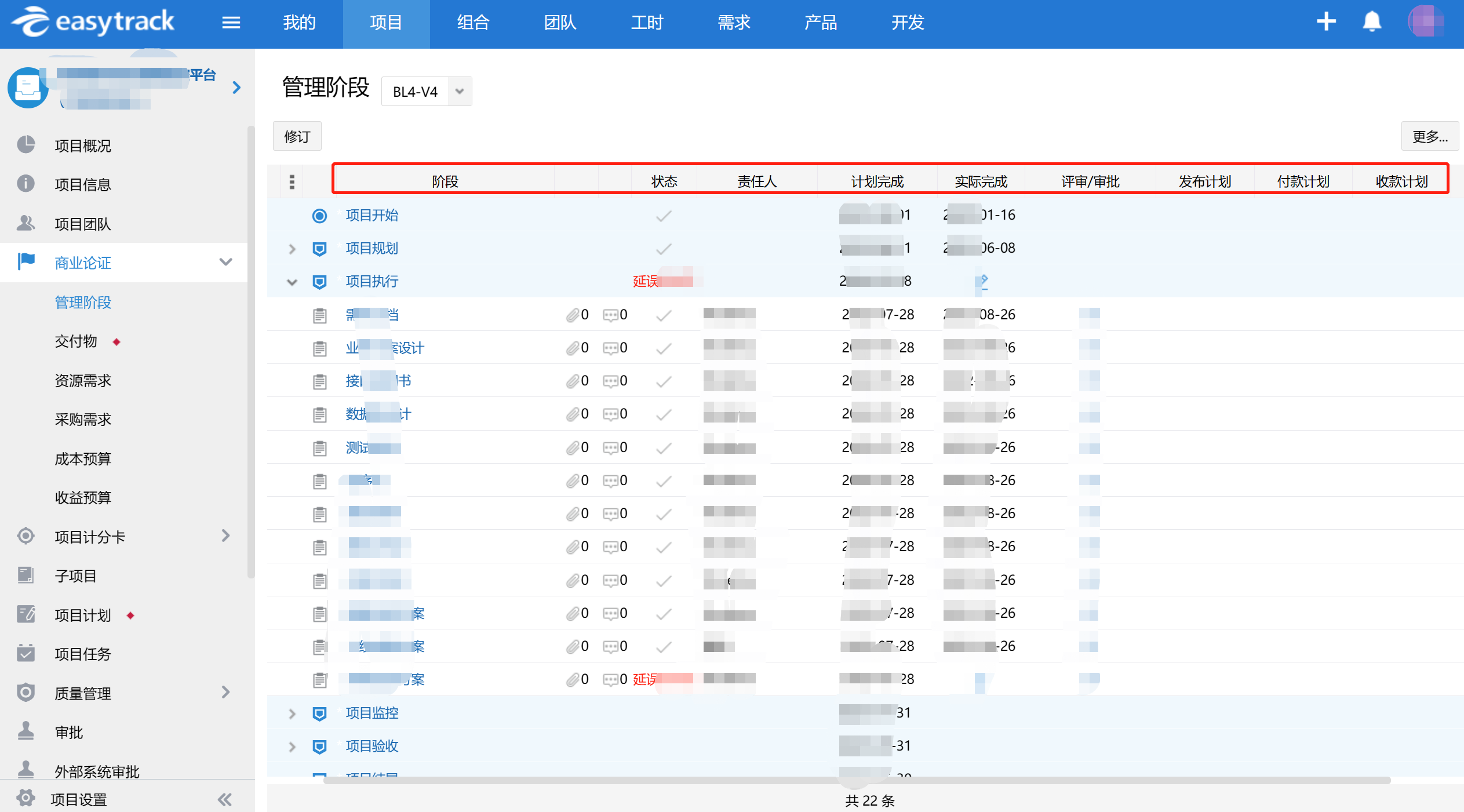Viewport: 1464px width, 812px height.
Task: Switch to the 团队 top menu
Action: point(560,23)
